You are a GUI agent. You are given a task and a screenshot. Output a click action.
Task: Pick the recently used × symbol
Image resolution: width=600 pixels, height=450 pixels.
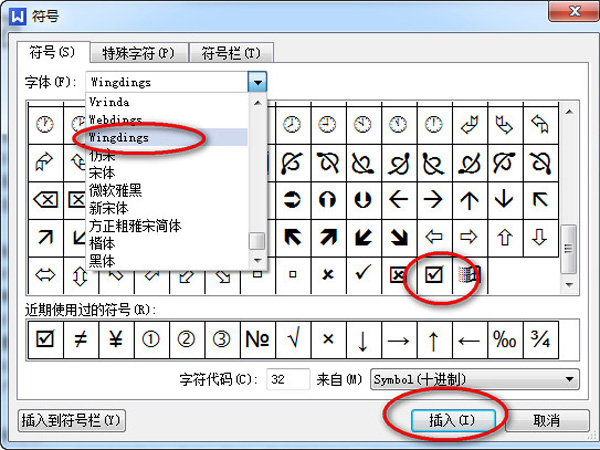pyautogui.click(x=328, y=339)
